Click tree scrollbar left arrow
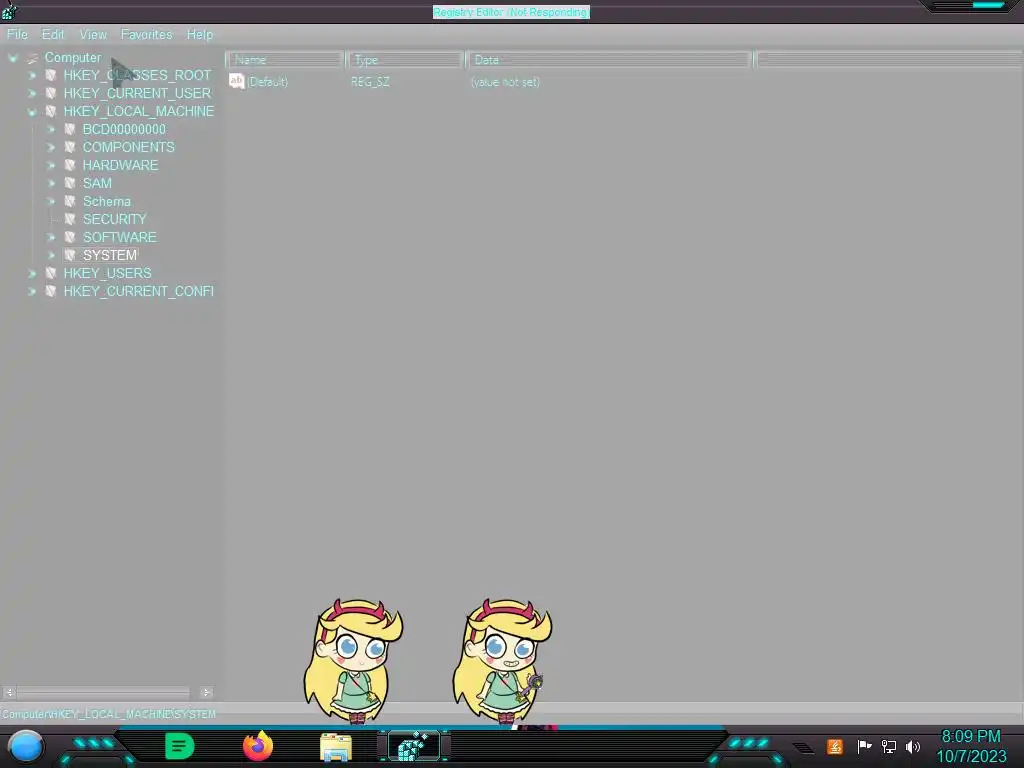This screenshot has height=768, width=1024. click(9, 692)
